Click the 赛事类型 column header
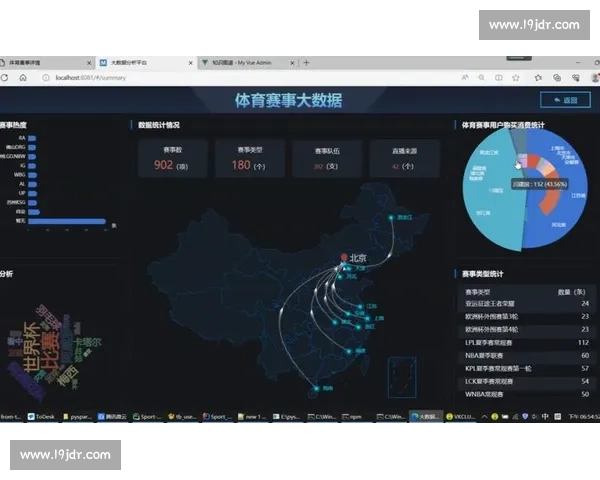Viewport: 600px width, 480px height. [x=478, y=292]
